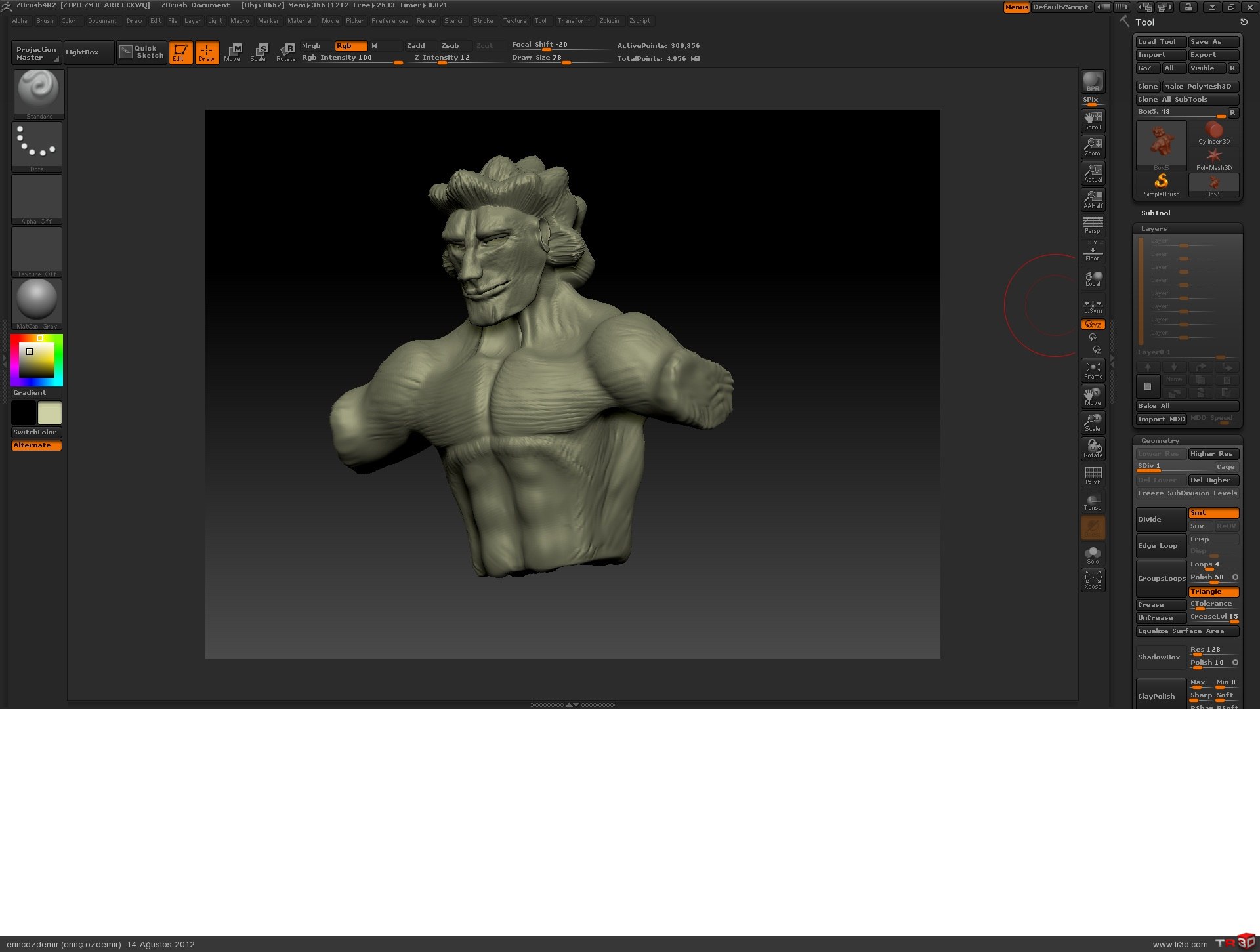Open the Preferences menu
The height and width of the screenshot is (952, 1260).
(390, 21)
